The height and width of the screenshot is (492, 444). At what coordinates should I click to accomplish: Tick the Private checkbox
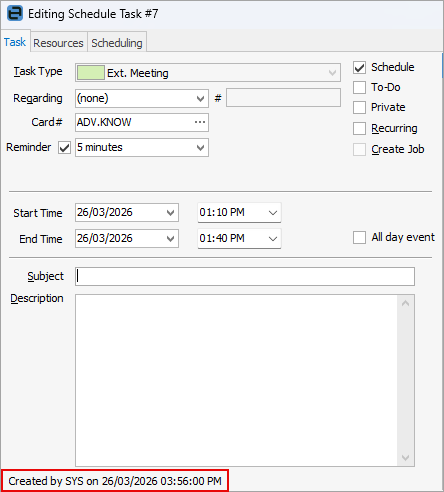point(359,108)
